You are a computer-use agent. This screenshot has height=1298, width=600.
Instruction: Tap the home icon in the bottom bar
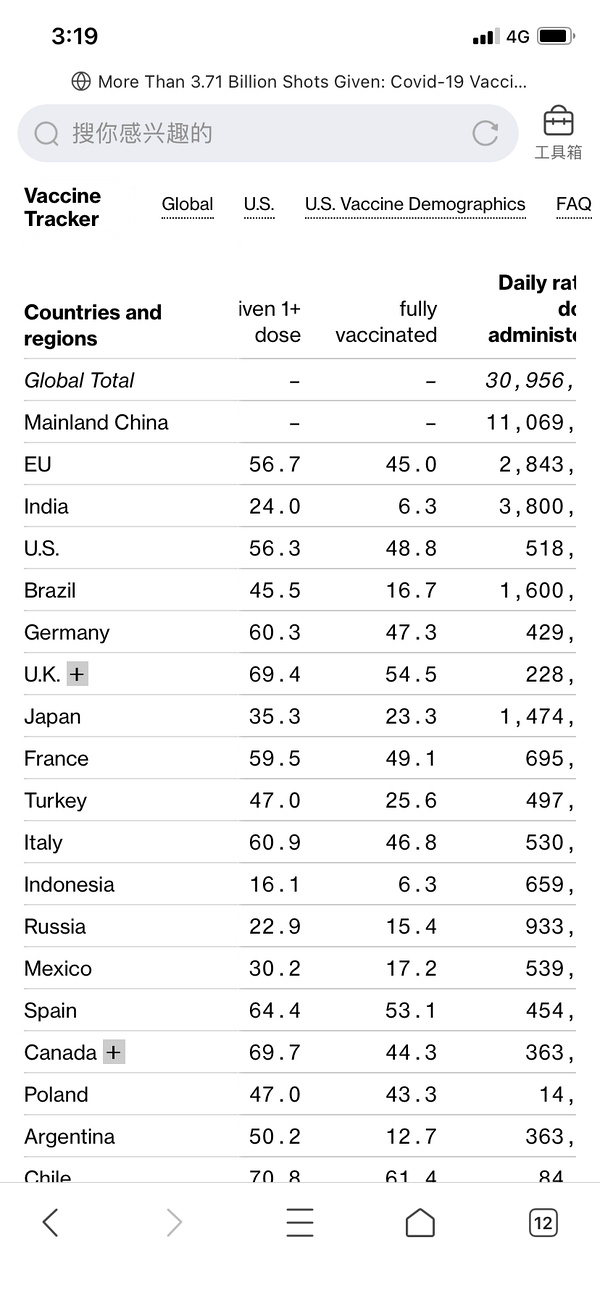[x=420, y=1222]
